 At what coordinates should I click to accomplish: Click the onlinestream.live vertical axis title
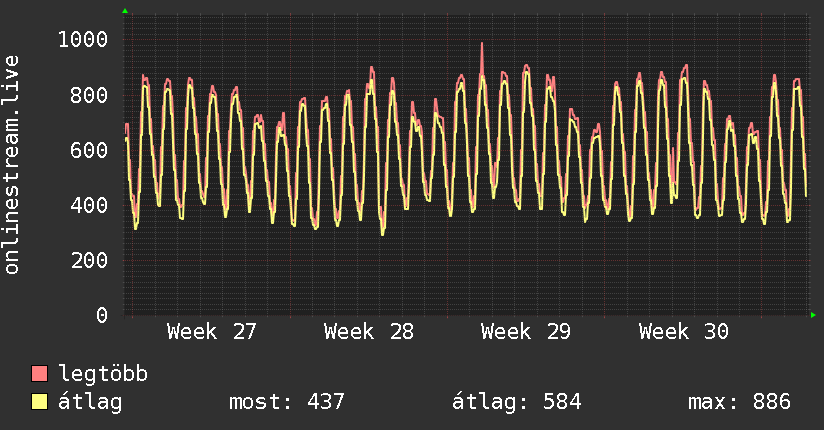pos(11,165)
